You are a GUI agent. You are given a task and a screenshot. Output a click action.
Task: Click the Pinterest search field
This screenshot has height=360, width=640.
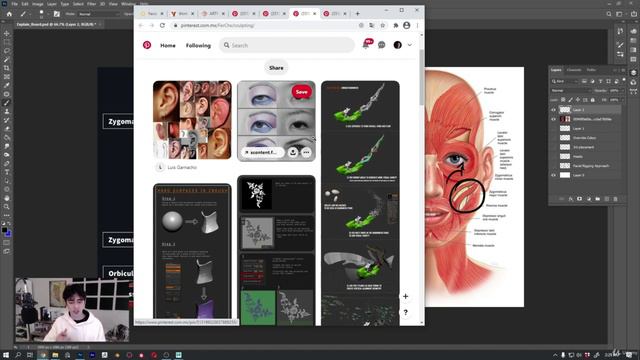(x=287, y=45)
